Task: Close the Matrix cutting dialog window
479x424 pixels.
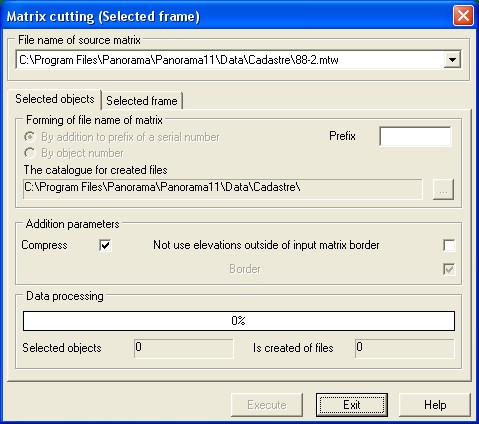Action: click(463, 15)
